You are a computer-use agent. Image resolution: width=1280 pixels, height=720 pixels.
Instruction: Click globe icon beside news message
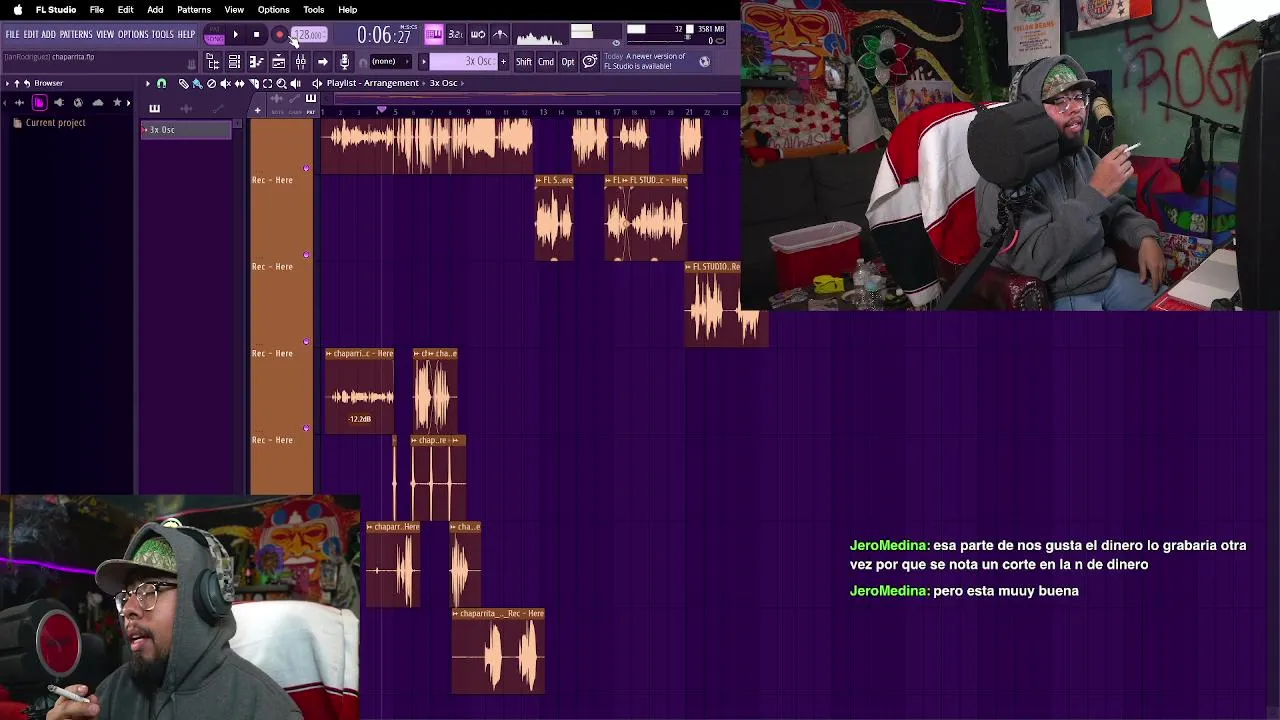704,62
